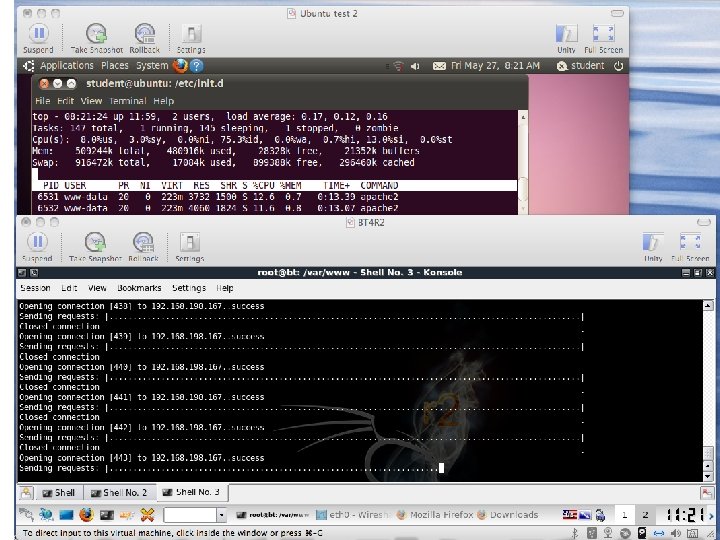Screen dimensions: 720x540
Task: Click Konsole scrollbar down arrow at bottom
Action: tap(708, 477)
